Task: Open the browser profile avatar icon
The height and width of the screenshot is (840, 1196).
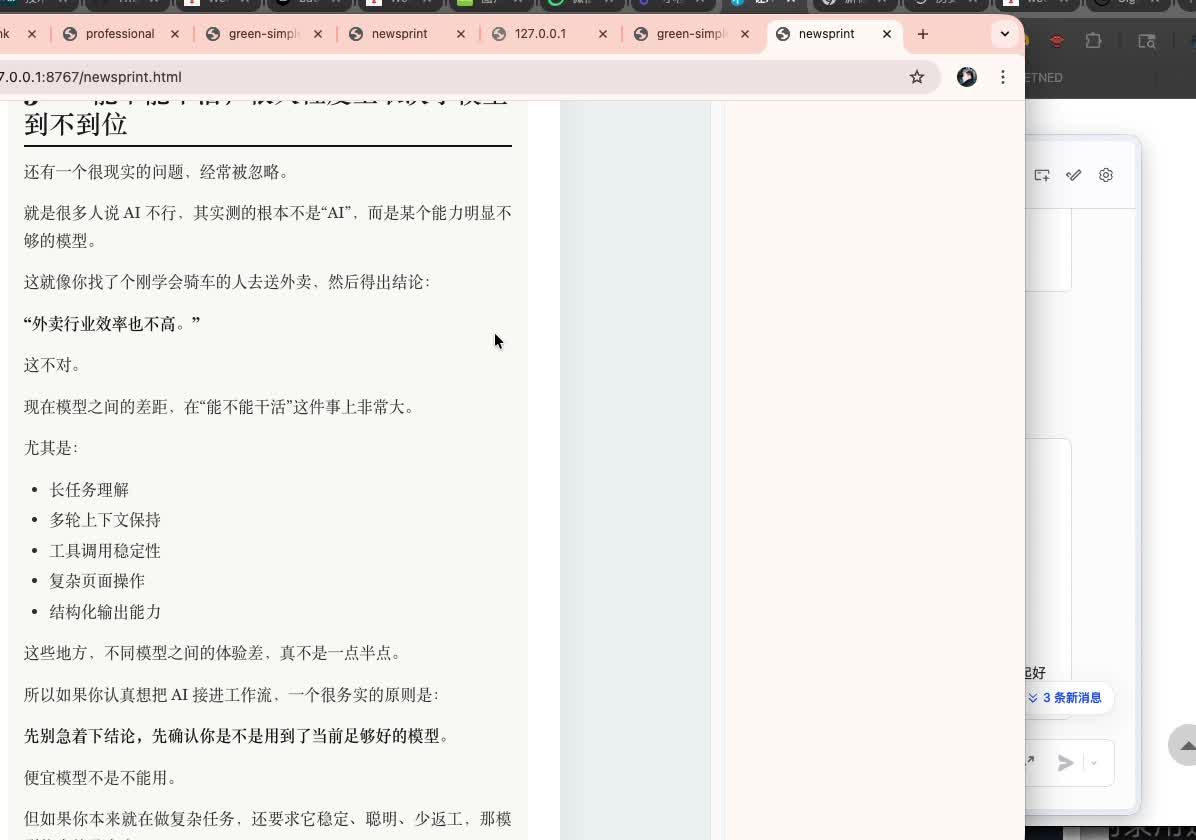Action: coord(966,76)
